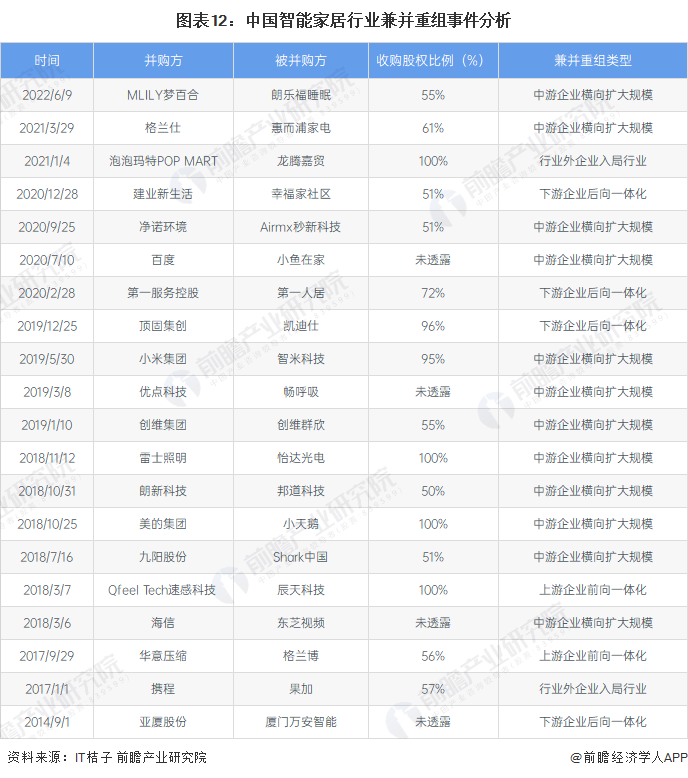Click the 并购方 column header
The width and height of the screenshot is (688, 778).
click(163, 61)
